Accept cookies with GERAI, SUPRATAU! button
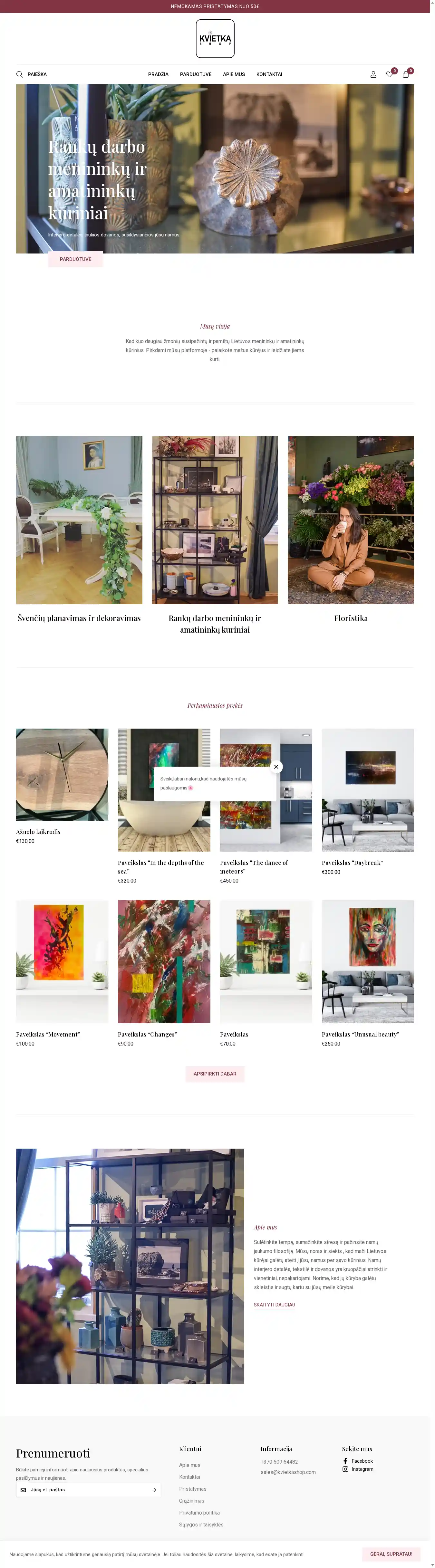 tap(391, 1554)
